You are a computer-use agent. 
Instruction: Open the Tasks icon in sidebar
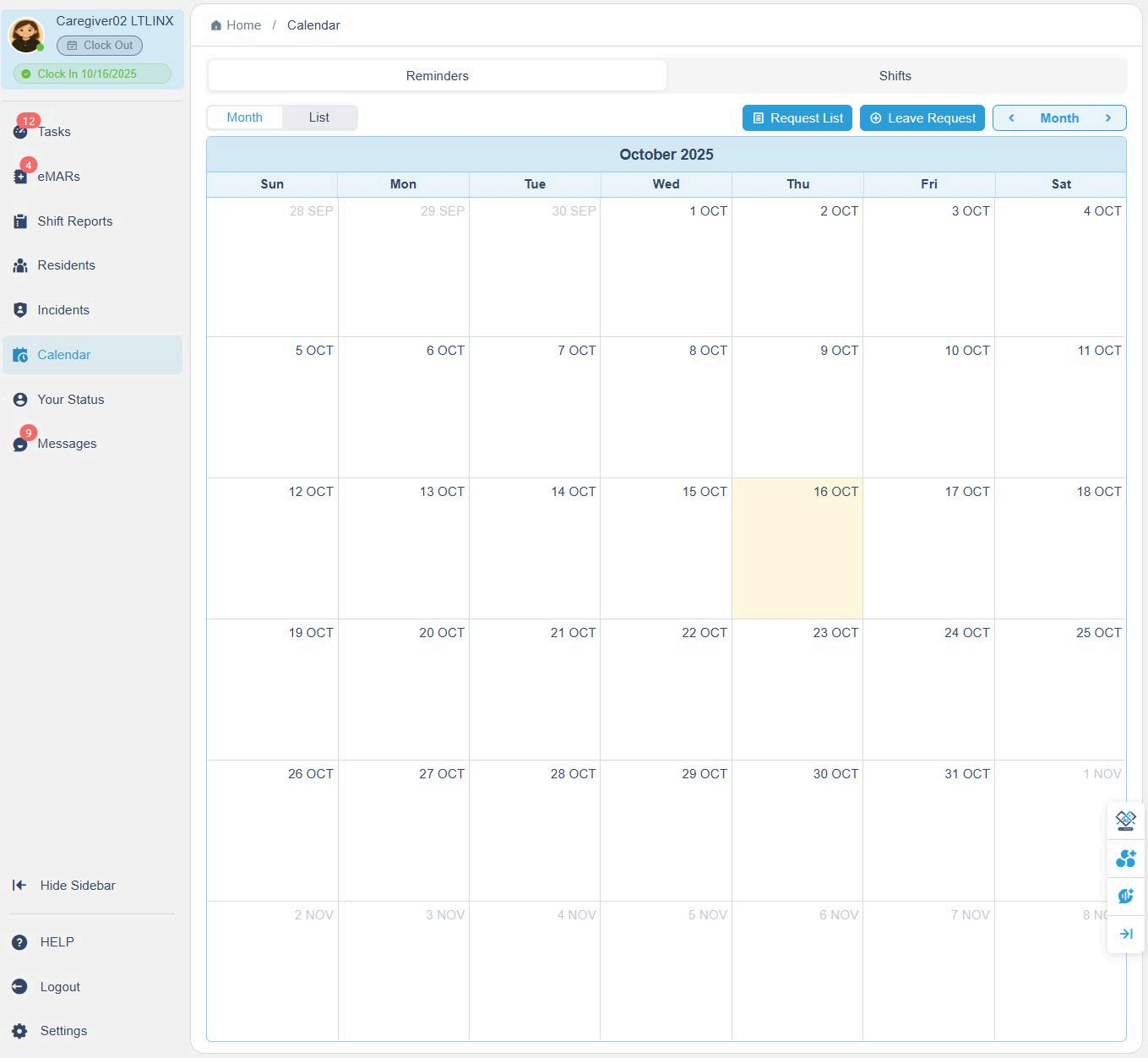[20, 132]
